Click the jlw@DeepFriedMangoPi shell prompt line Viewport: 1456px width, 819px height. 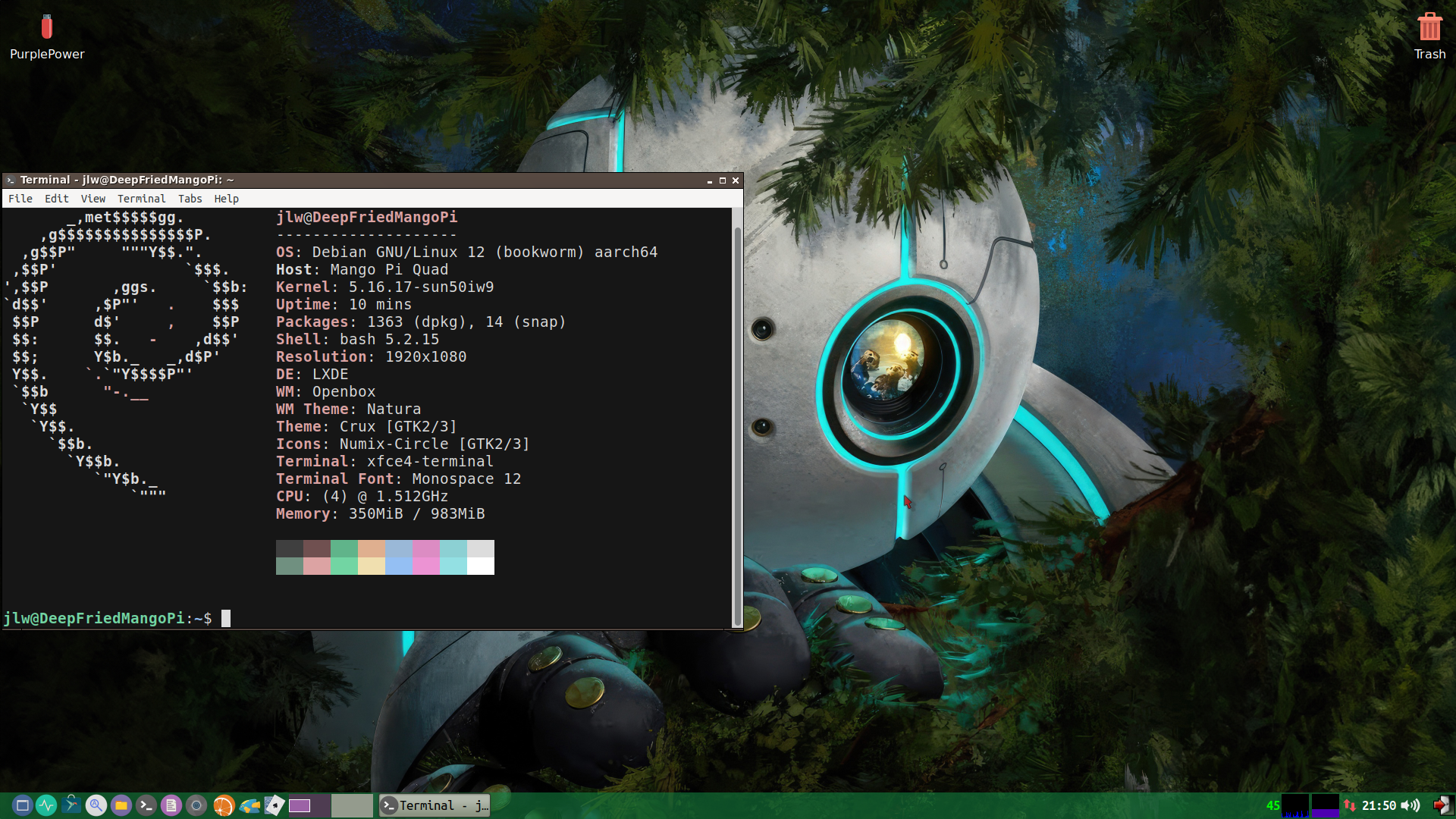[108, 618]
